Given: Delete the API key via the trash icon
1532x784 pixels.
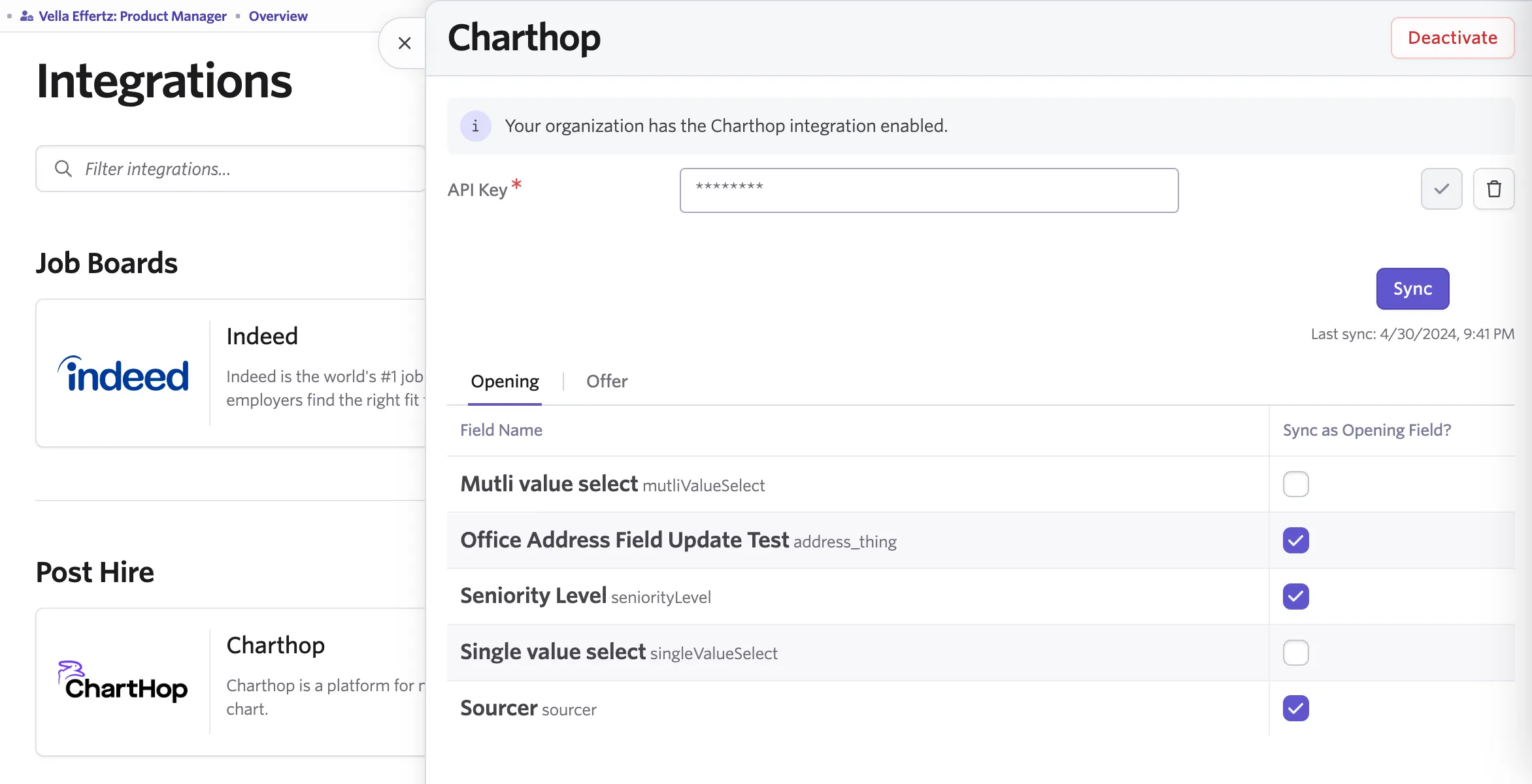Looking at the screenshot, I should (x=1493, y=189).
